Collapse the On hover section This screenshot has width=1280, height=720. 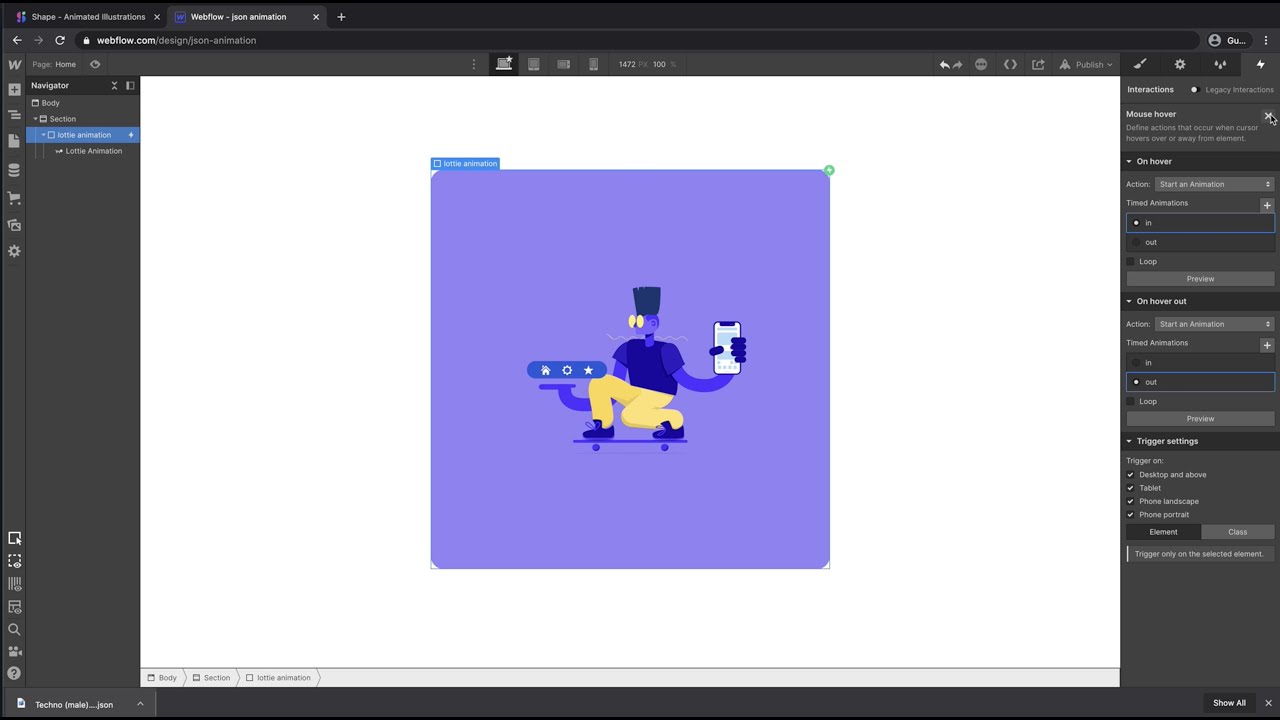[x=1129, y=161]
